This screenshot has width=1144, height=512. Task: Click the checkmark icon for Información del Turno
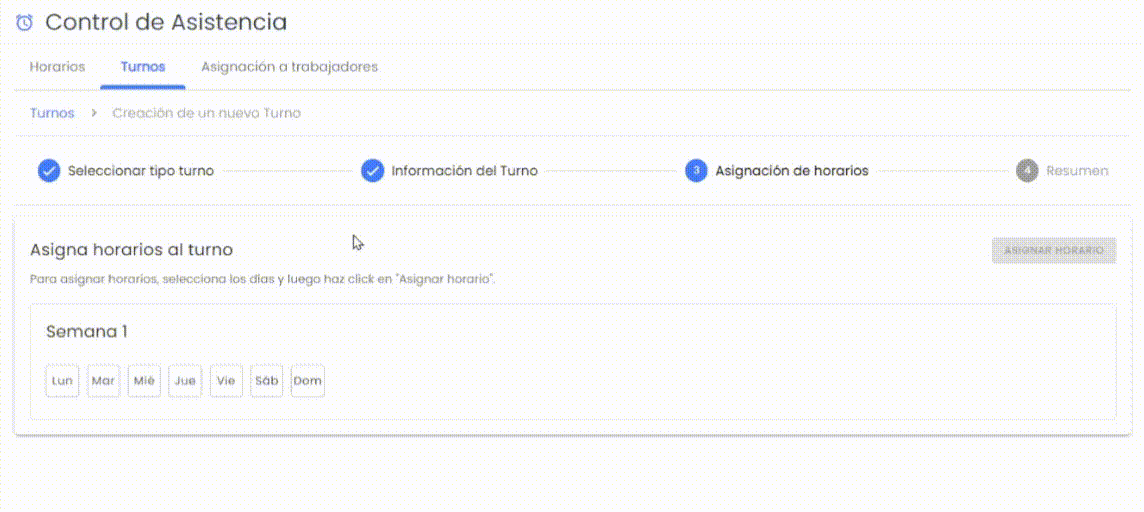[x=373, y=171]
